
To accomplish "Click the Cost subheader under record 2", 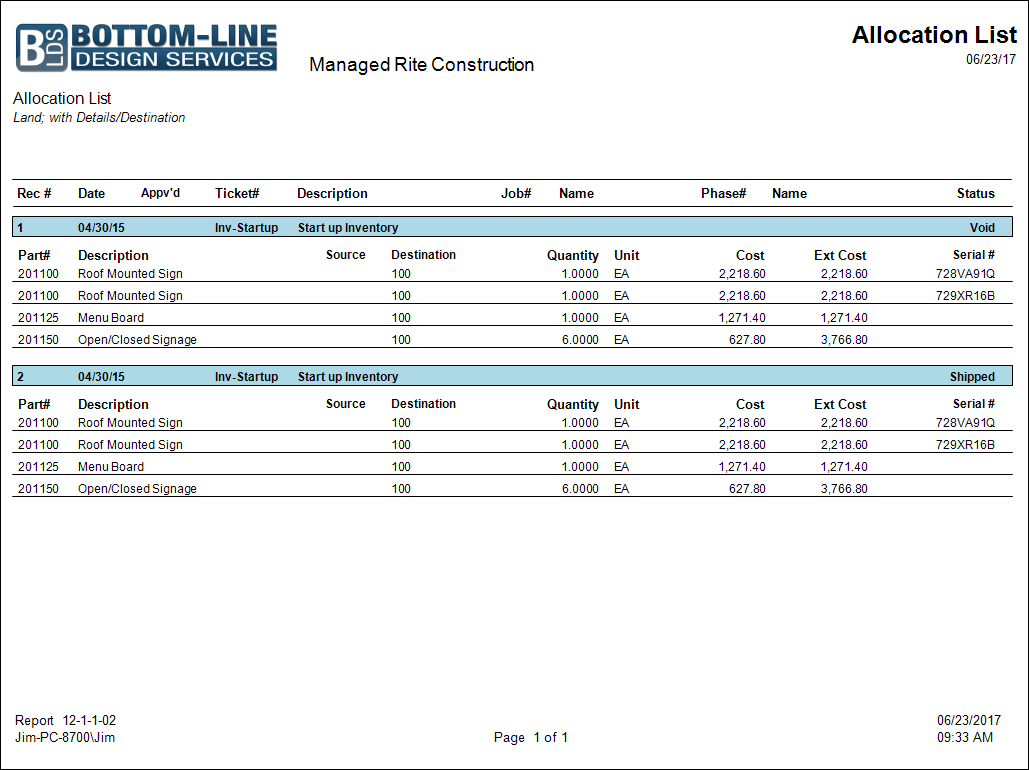I will [x=749, y=404].
